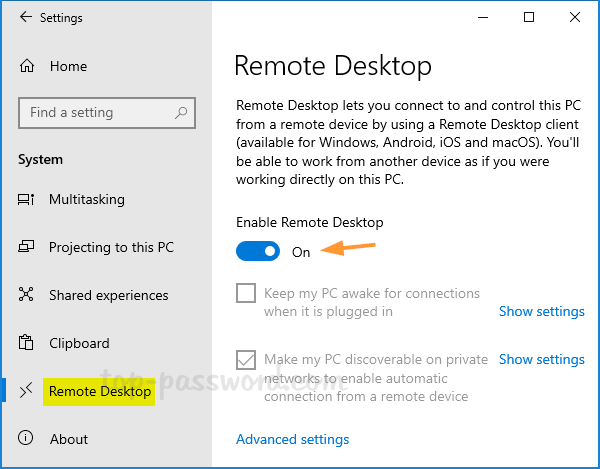Click the Projecting to this PC icon
Image resolution: width=600 pixels, height=469 pixels.
click(x=27, y=248)
